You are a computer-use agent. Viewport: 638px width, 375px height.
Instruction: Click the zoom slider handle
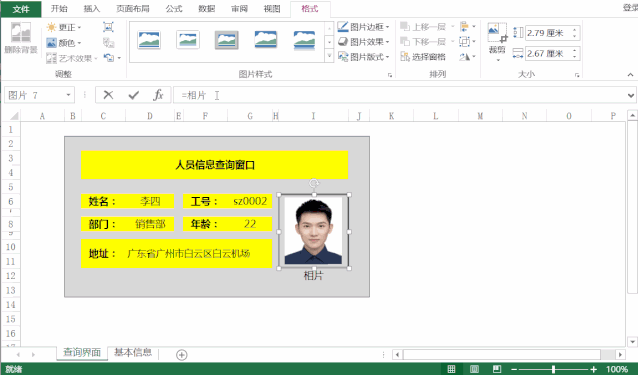(x=554, y=369)
